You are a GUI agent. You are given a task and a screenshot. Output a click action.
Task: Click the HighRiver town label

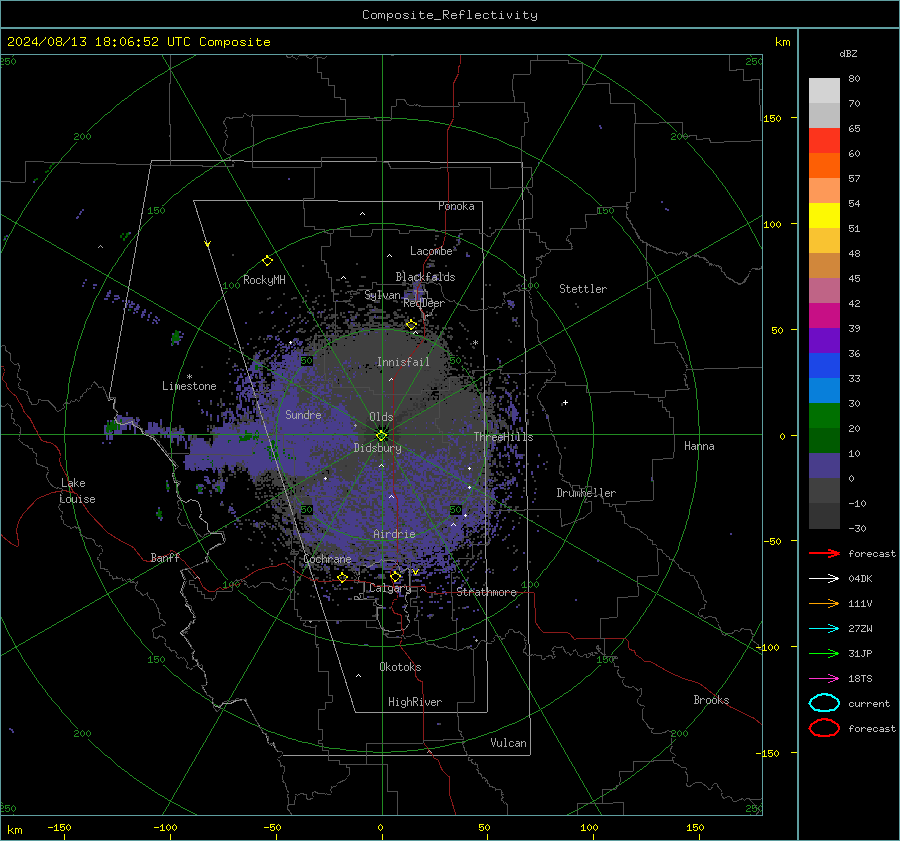[414, 702]
